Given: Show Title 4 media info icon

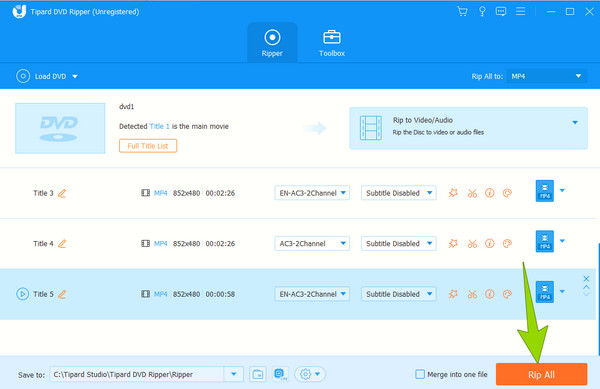Looking at the screenshot, I should (490, 244).
